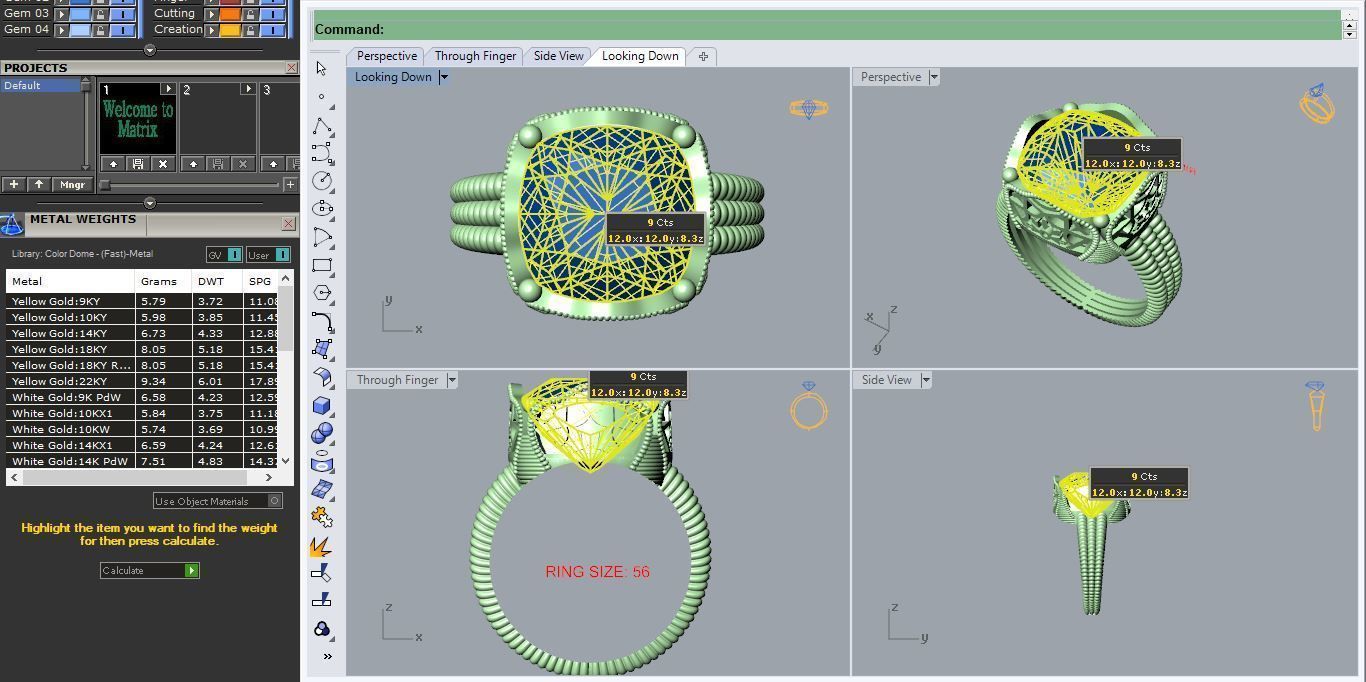Toggle lock on Creation layer
Image resolution: width=1366 pixels, height=682 pixels.
250,30
